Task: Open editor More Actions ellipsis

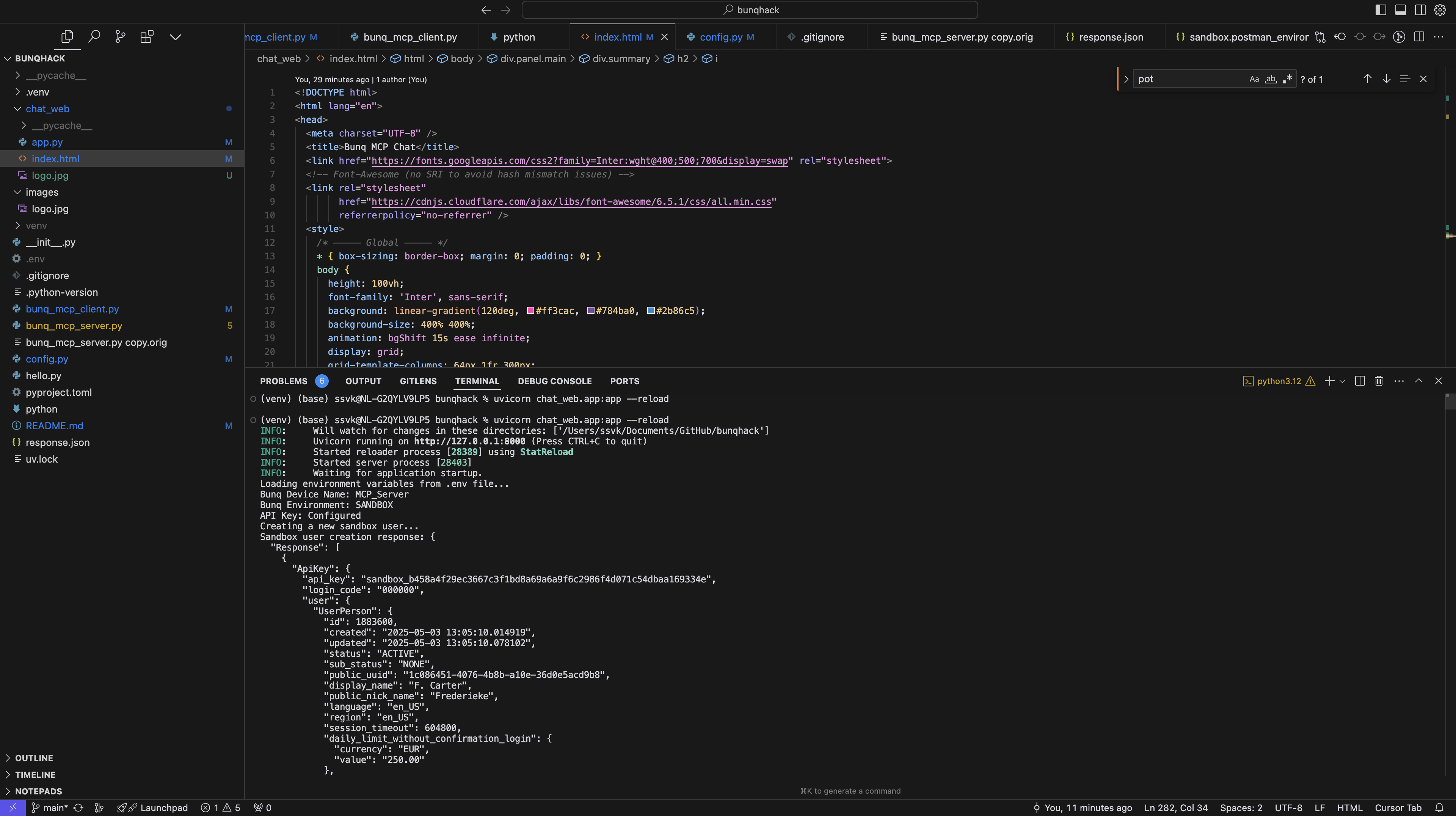Action: click(1439, 37)
